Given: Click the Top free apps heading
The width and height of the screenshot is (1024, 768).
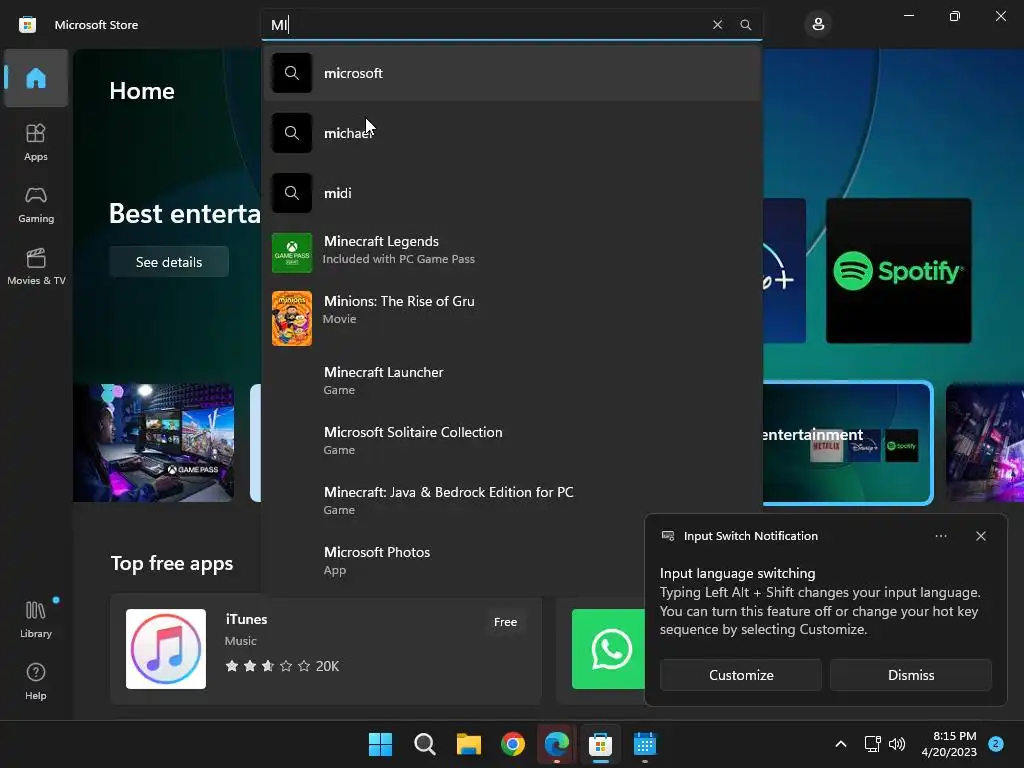Looking at the screenshot, I should click(x=172, y=563).
